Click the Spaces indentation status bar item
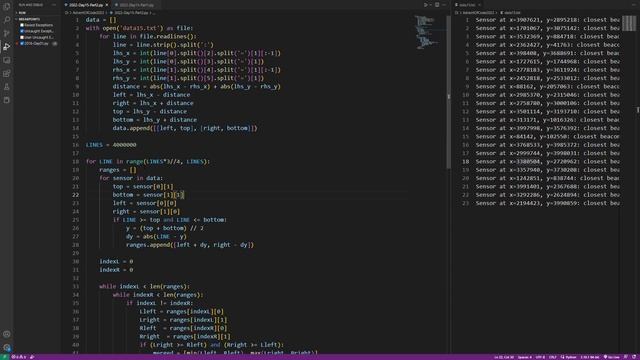 click(x=525, y=357)
